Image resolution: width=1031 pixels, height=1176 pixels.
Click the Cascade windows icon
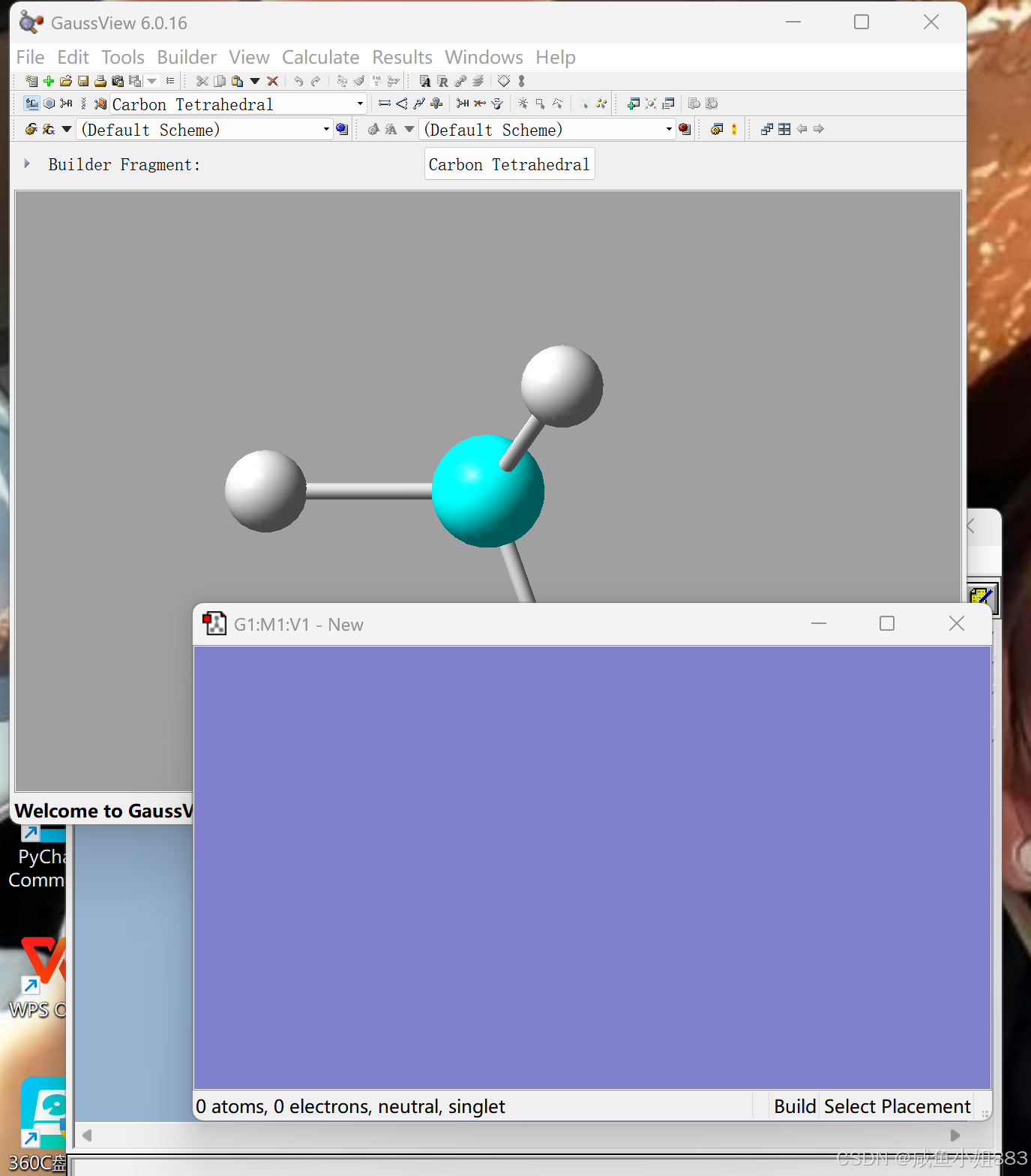pyautogui.click(x=766, y=129)
